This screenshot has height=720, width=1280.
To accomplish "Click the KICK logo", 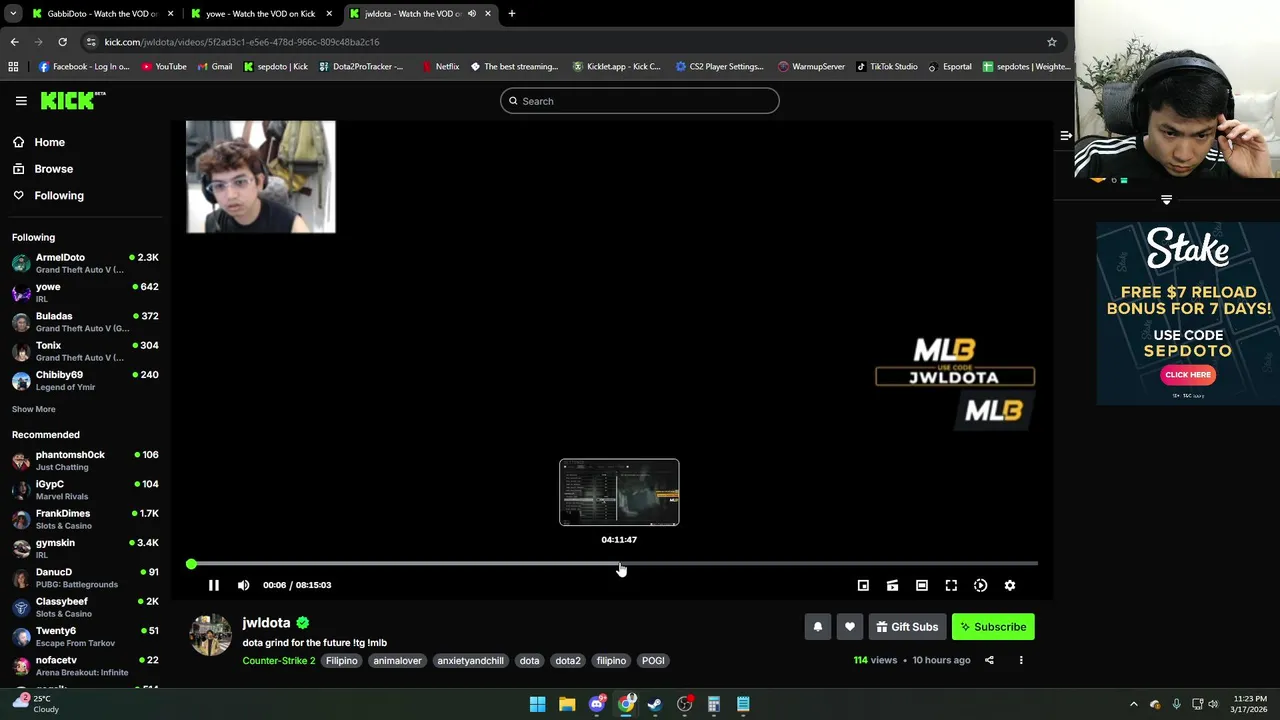I will 72,100.
